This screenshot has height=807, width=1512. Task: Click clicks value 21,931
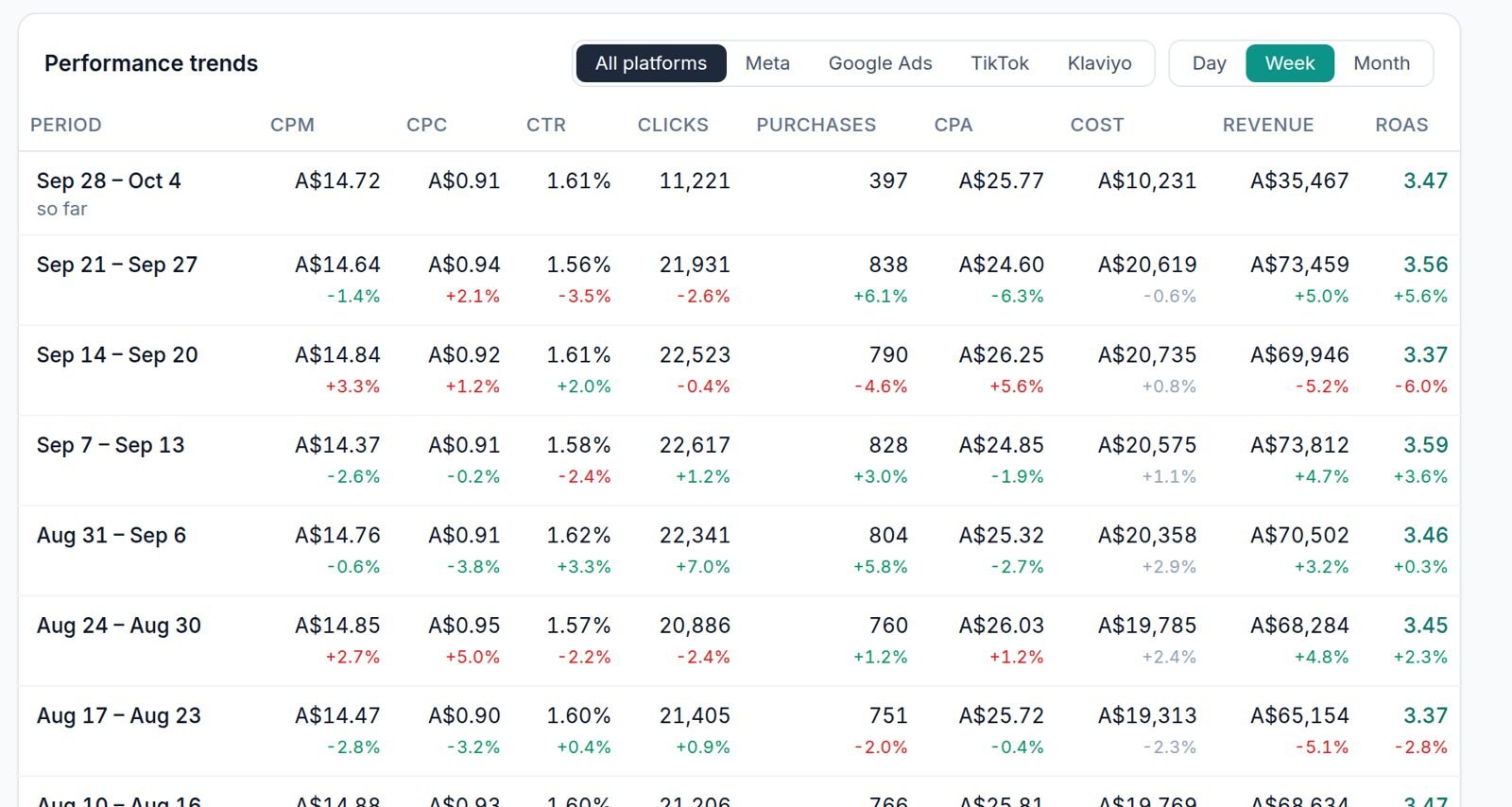695,265
